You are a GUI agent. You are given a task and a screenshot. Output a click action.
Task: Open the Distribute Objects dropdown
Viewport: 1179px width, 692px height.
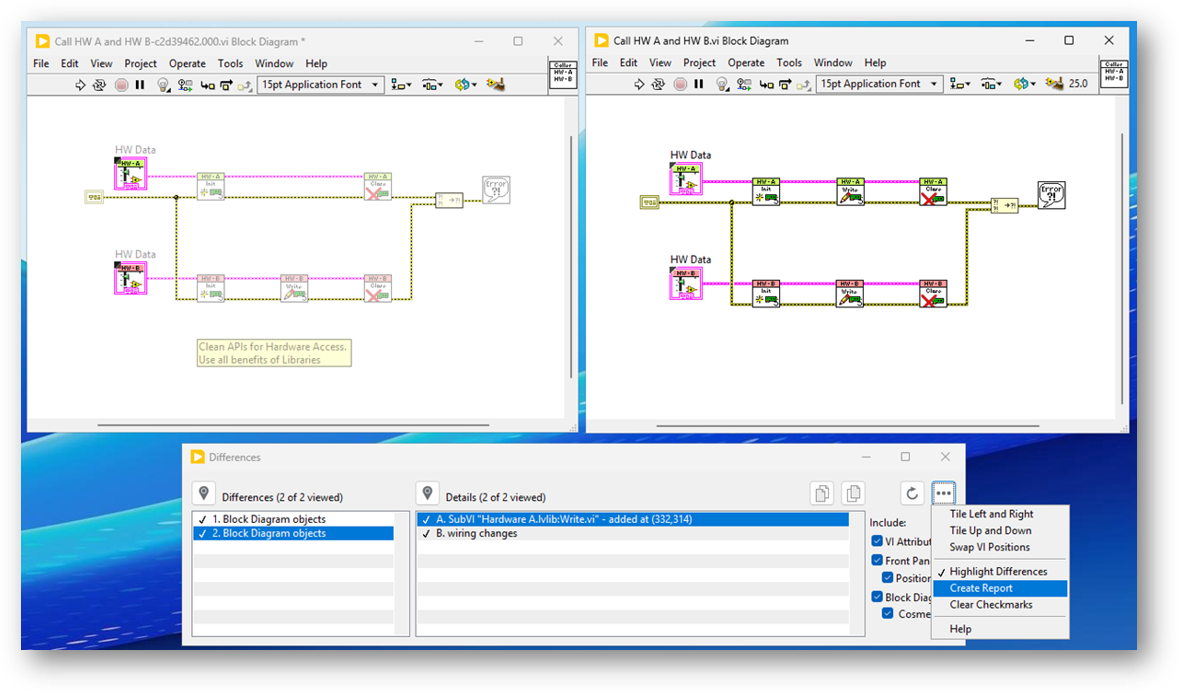click(432, 84)
